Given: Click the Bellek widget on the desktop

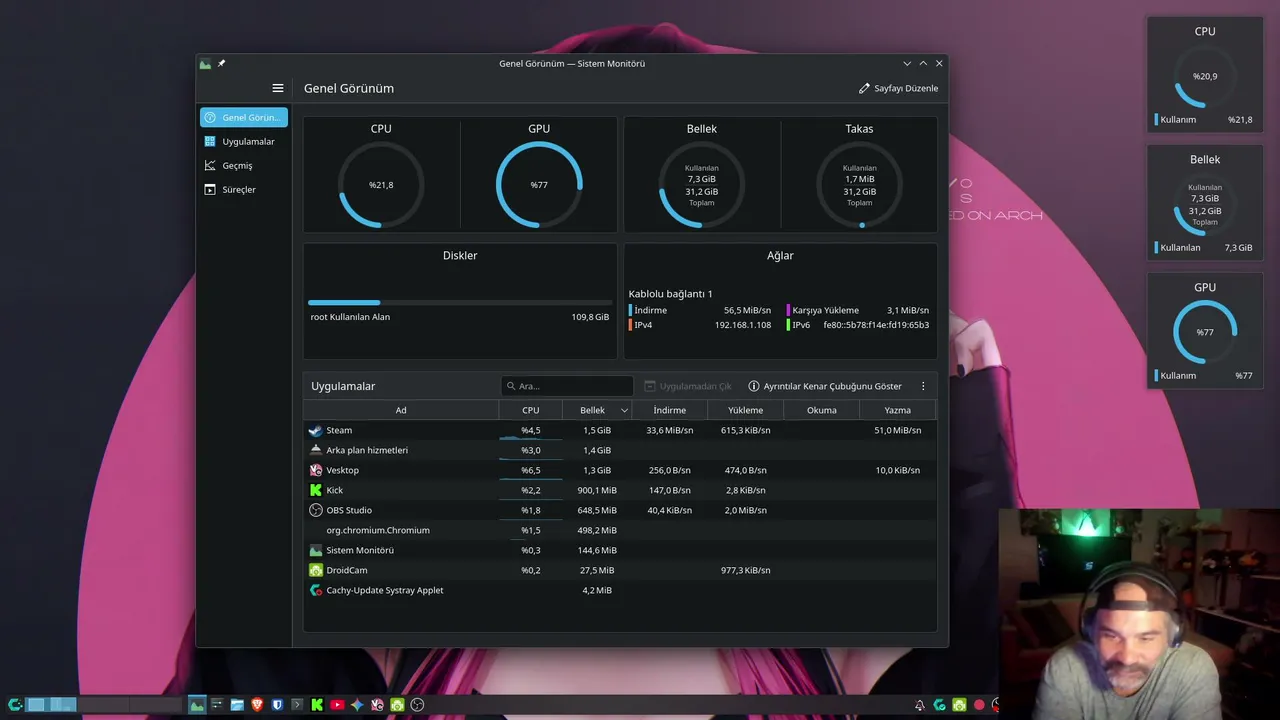Looking at the screenshot, I should pyautogui.click(x=1205, y=203).
